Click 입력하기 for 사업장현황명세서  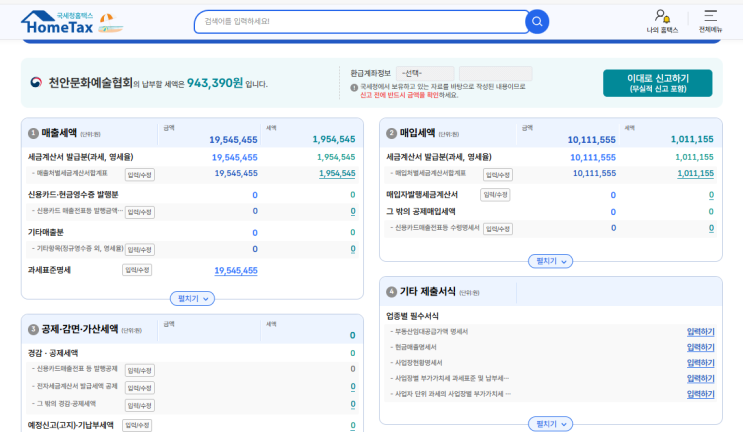coord(700,363)
